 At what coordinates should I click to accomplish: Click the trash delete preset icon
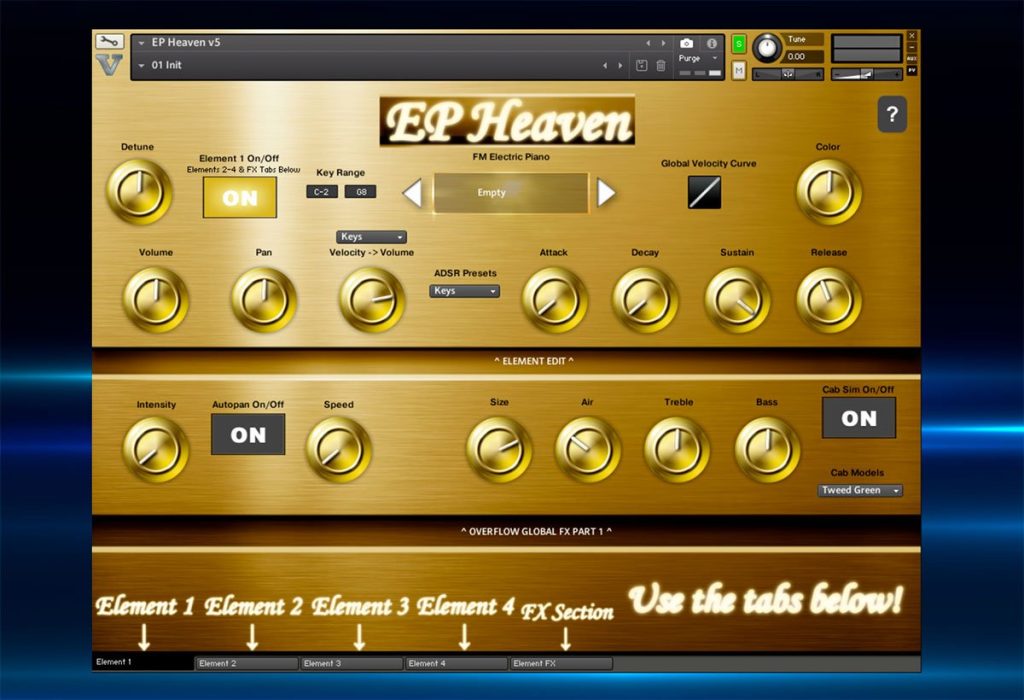point(661,65)
